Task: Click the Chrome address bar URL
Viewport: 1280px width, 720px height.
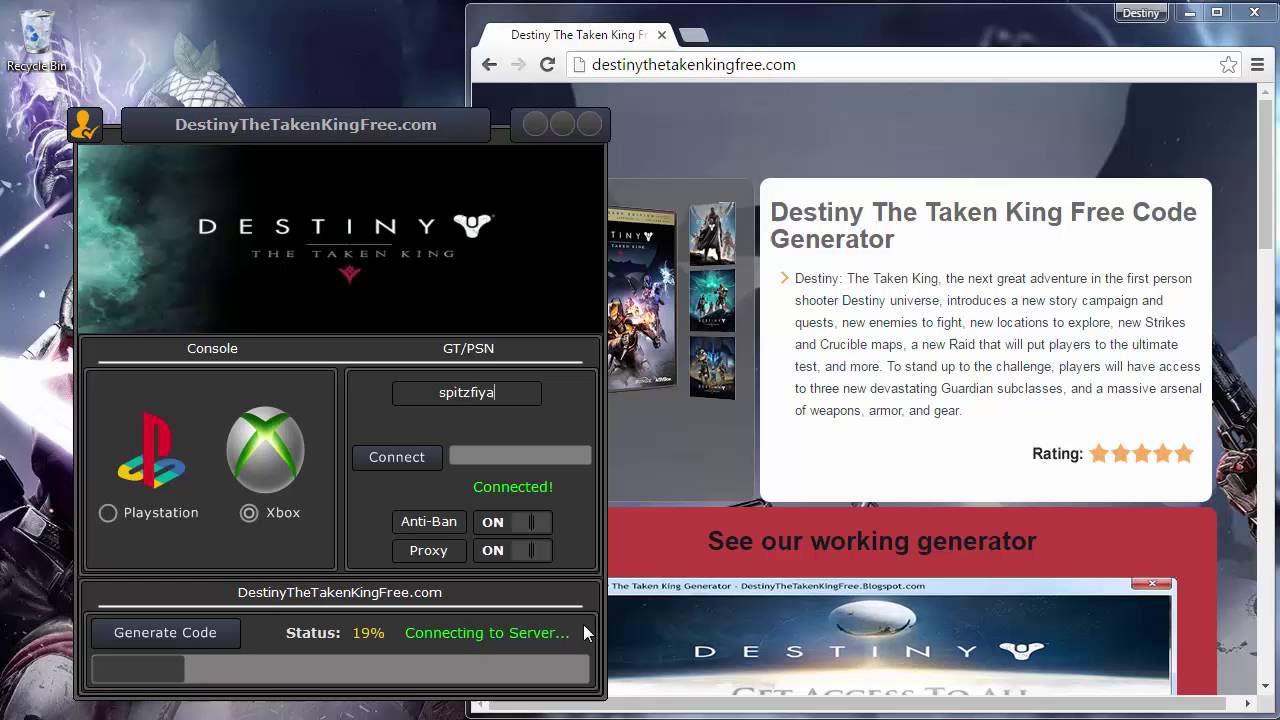Action: 694,65
